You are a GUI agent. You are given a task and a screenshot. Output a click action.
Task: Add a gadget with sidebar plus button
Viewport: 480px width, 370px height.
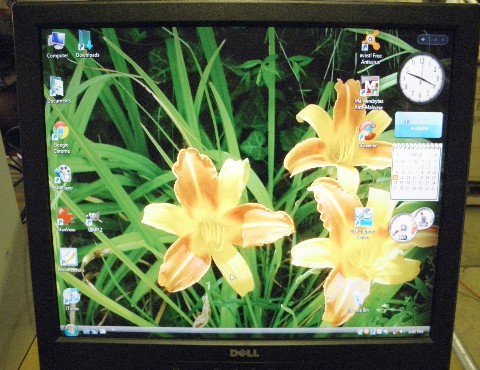(423, 39)
